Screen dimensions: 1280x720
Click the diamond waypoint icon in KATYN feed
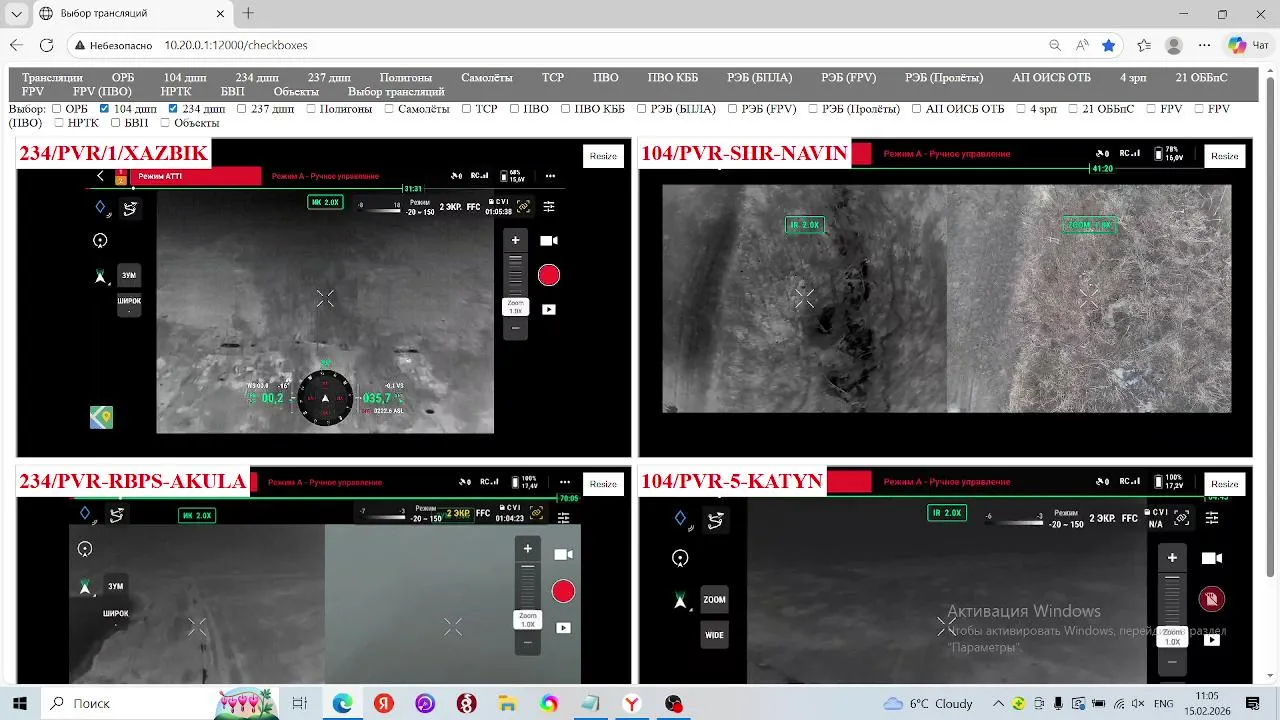680,518
